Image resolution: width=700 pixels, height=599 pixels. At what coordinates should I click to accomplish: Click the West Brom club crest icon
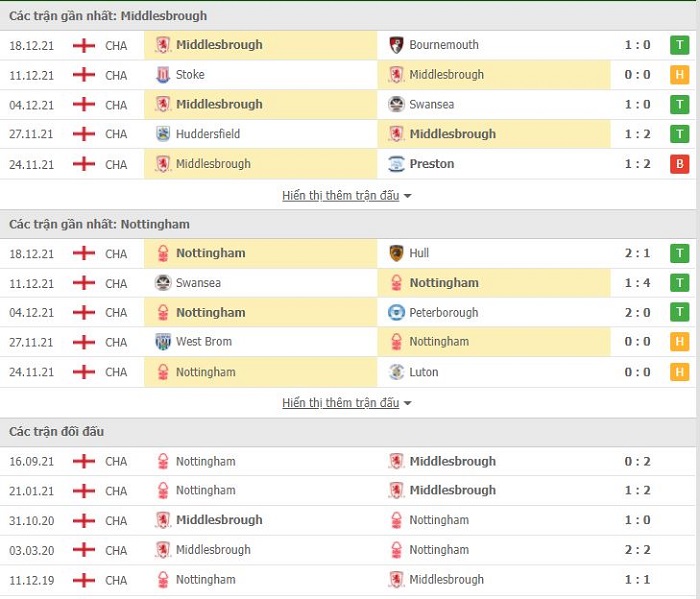[163, 342]
